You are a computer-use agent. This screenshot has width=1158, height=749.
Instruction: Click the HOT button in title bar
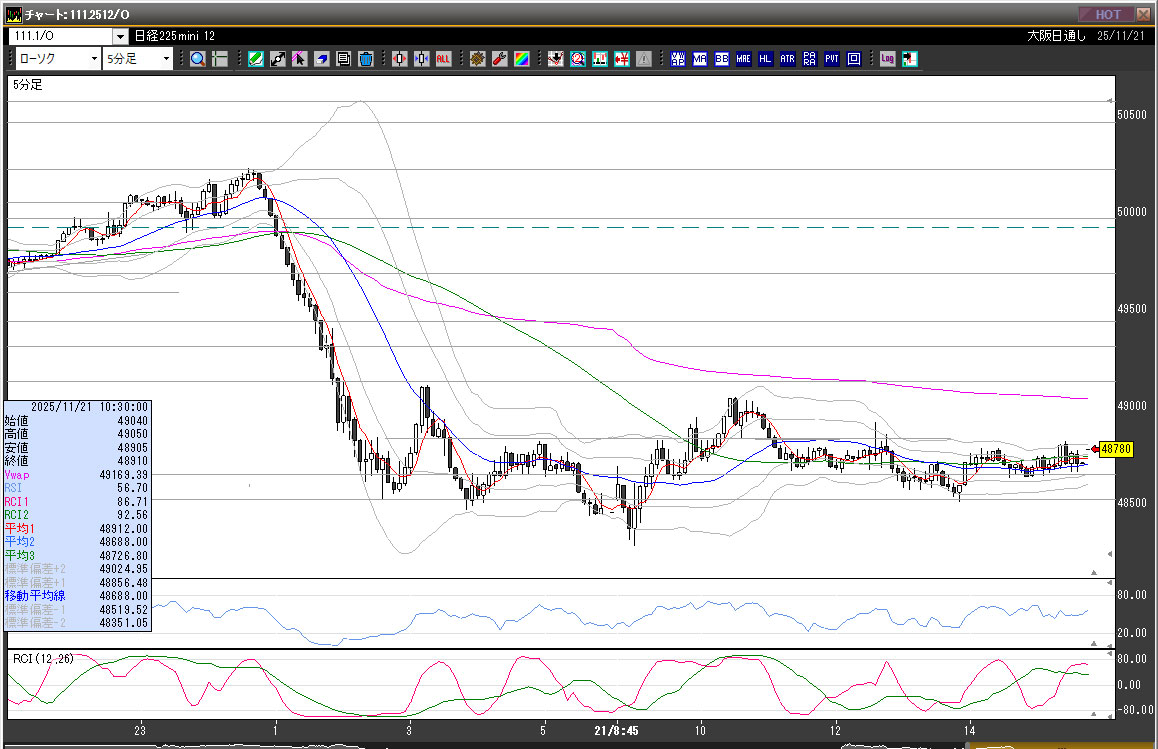click(1107, 14)
